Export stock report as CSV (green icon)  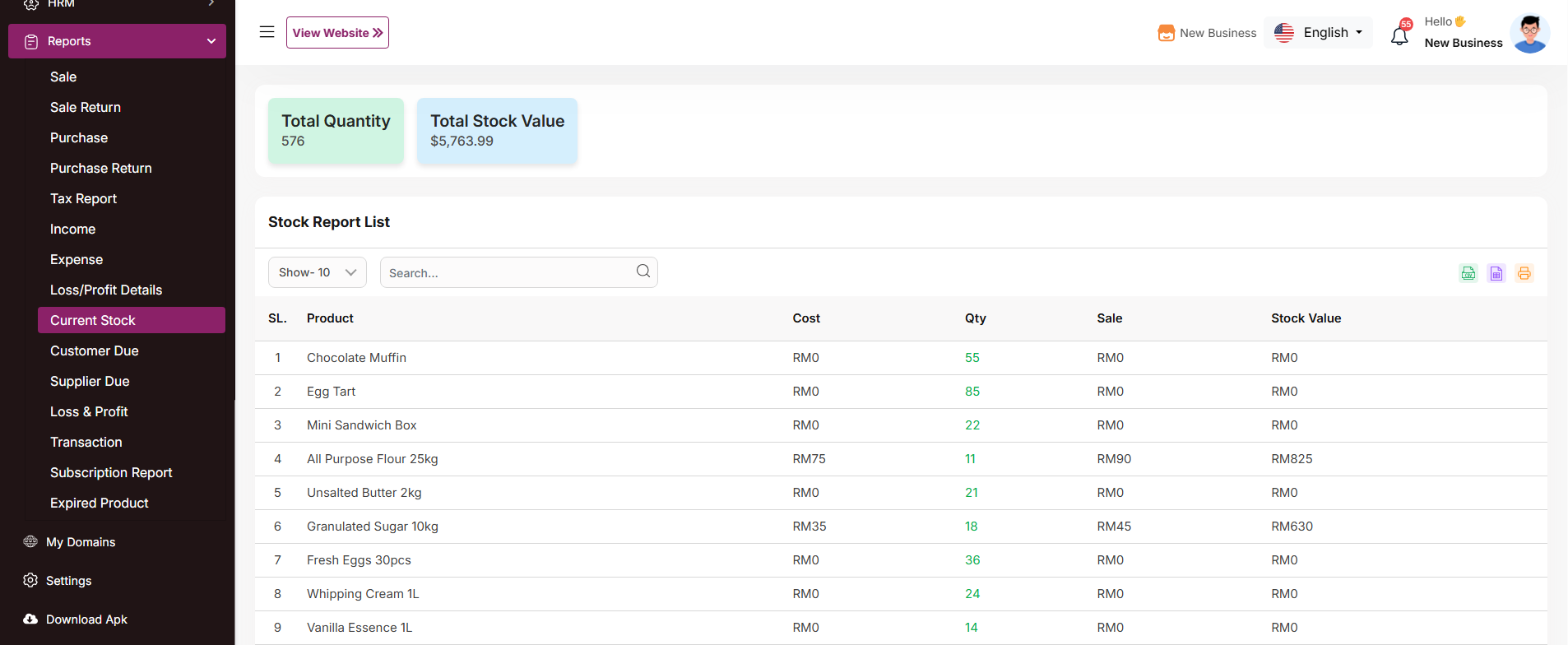tap(1468, 273)
